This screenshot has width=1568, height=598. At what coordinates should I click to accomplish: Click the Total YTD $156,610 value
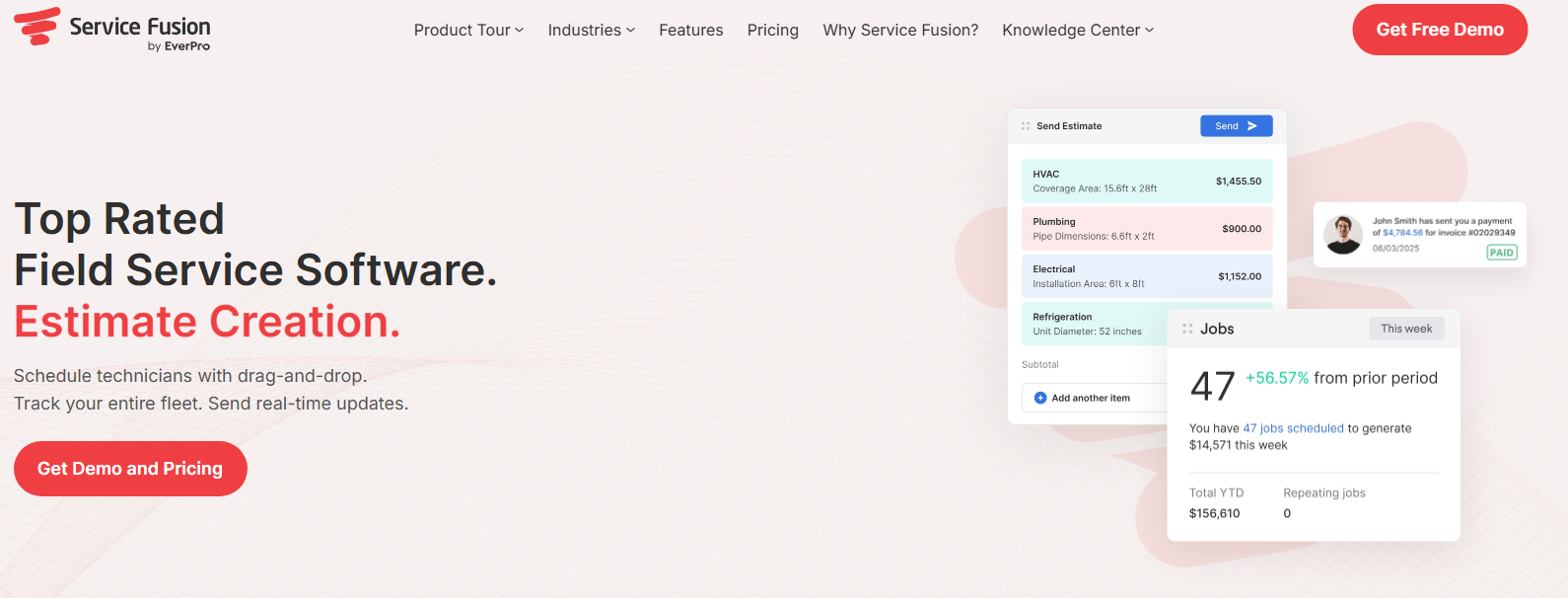(x=1215, y=513)
